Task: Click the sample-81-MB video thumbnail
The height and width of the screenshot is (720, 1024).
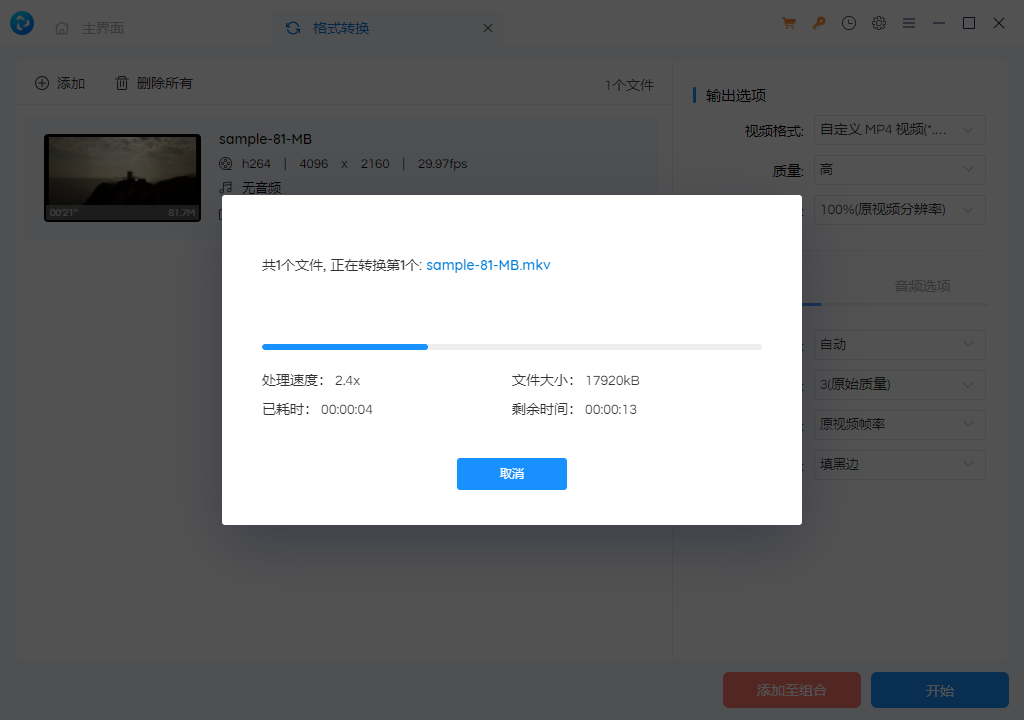Action: tap(122, 177)
